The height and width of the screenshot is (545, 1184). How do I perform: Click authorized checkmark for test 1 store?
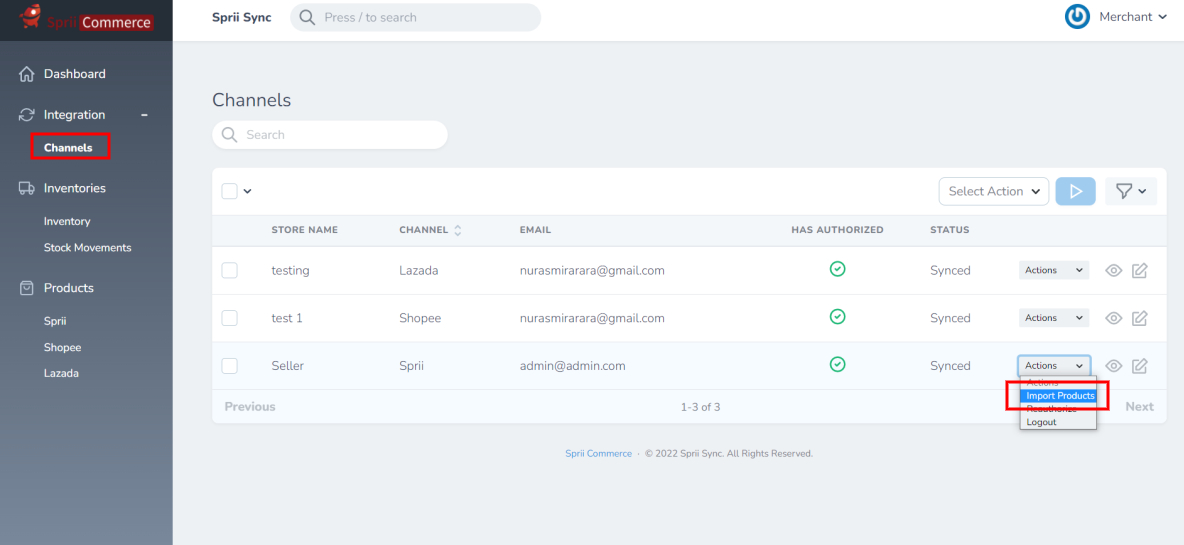click(x=837, y=316)
